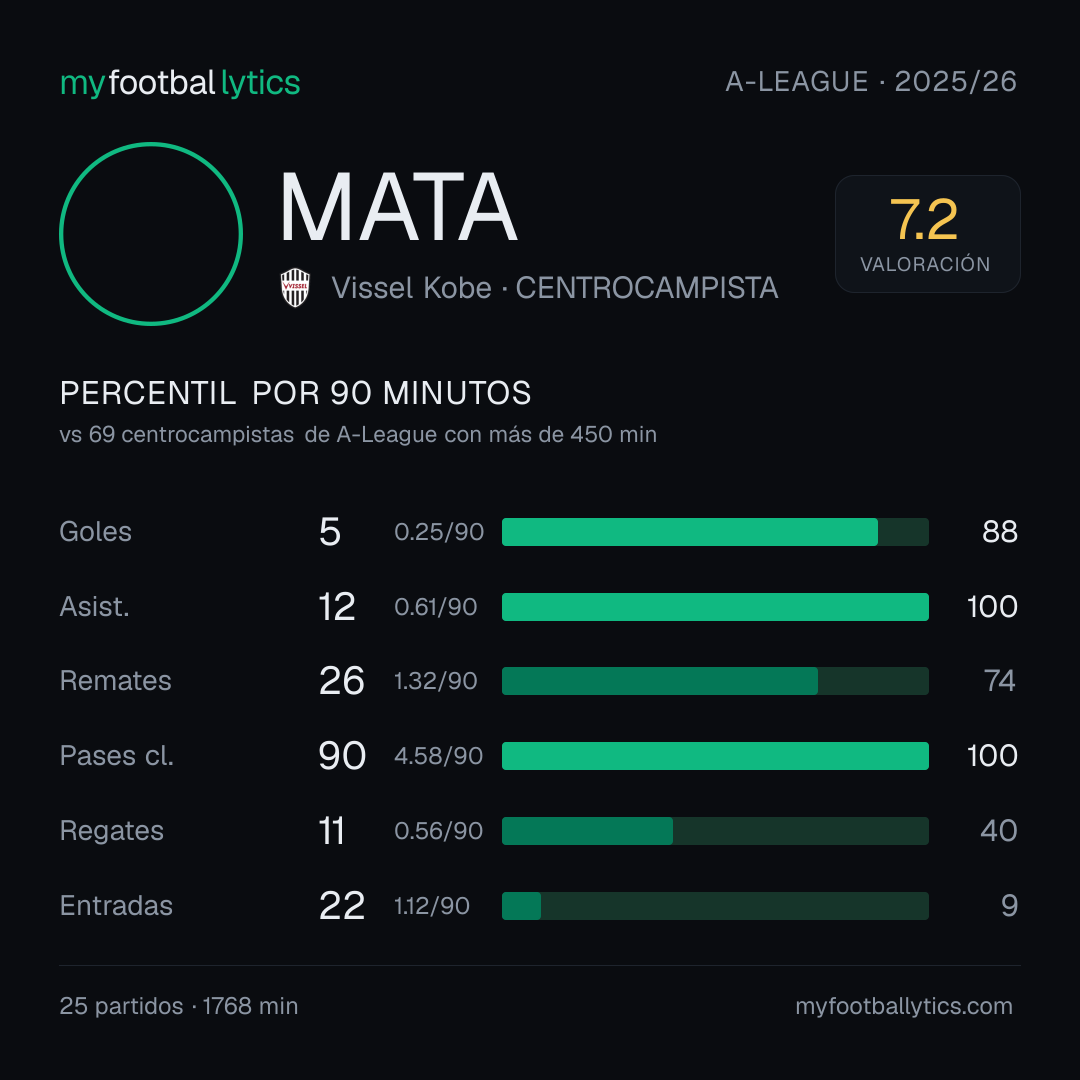Image resolution: width=1080 pixels, height=1080 pixels.
Task: Select the Goles stat row label
Action: coord(96,532)
